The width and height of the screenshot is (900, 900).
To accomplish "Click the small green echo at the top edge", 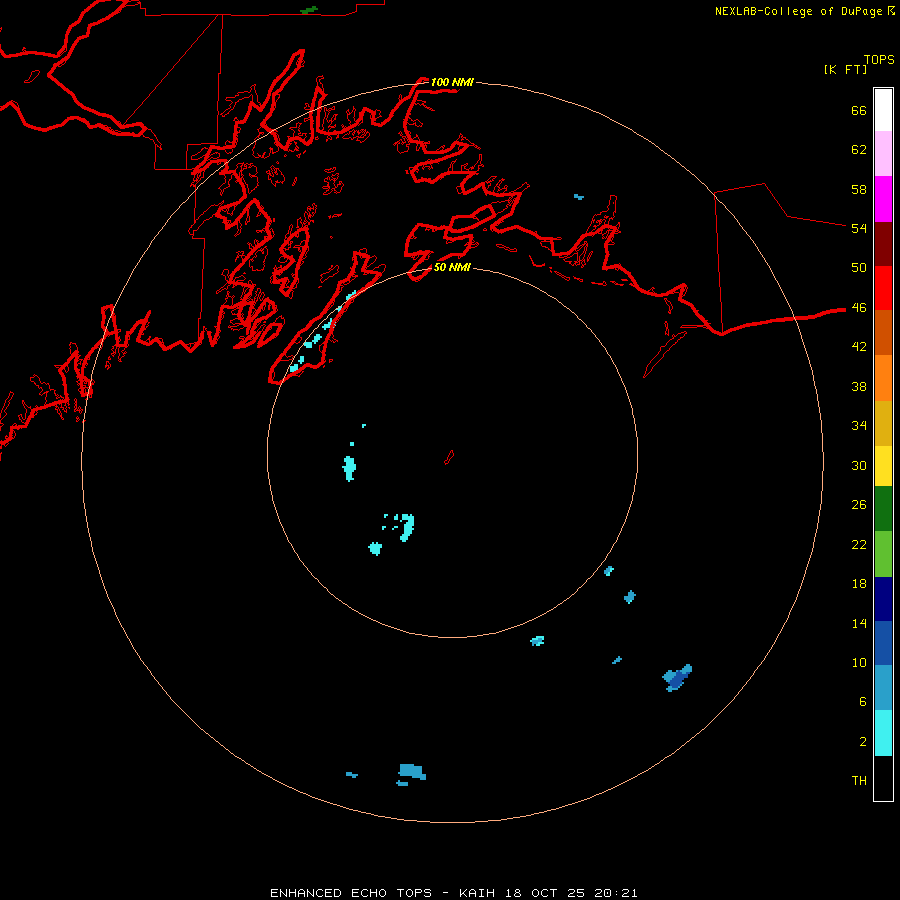I will point(309,10).
